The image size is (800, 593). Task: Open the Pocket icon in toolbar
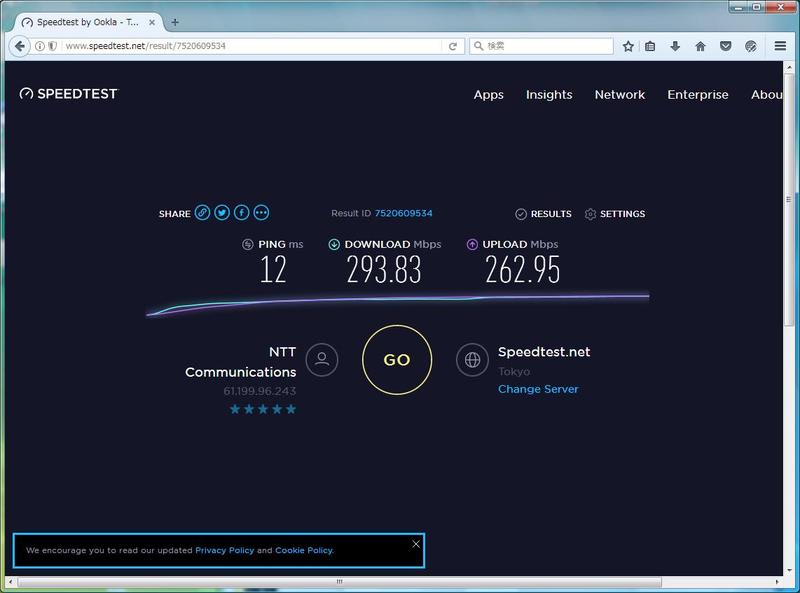click(725, 46)
